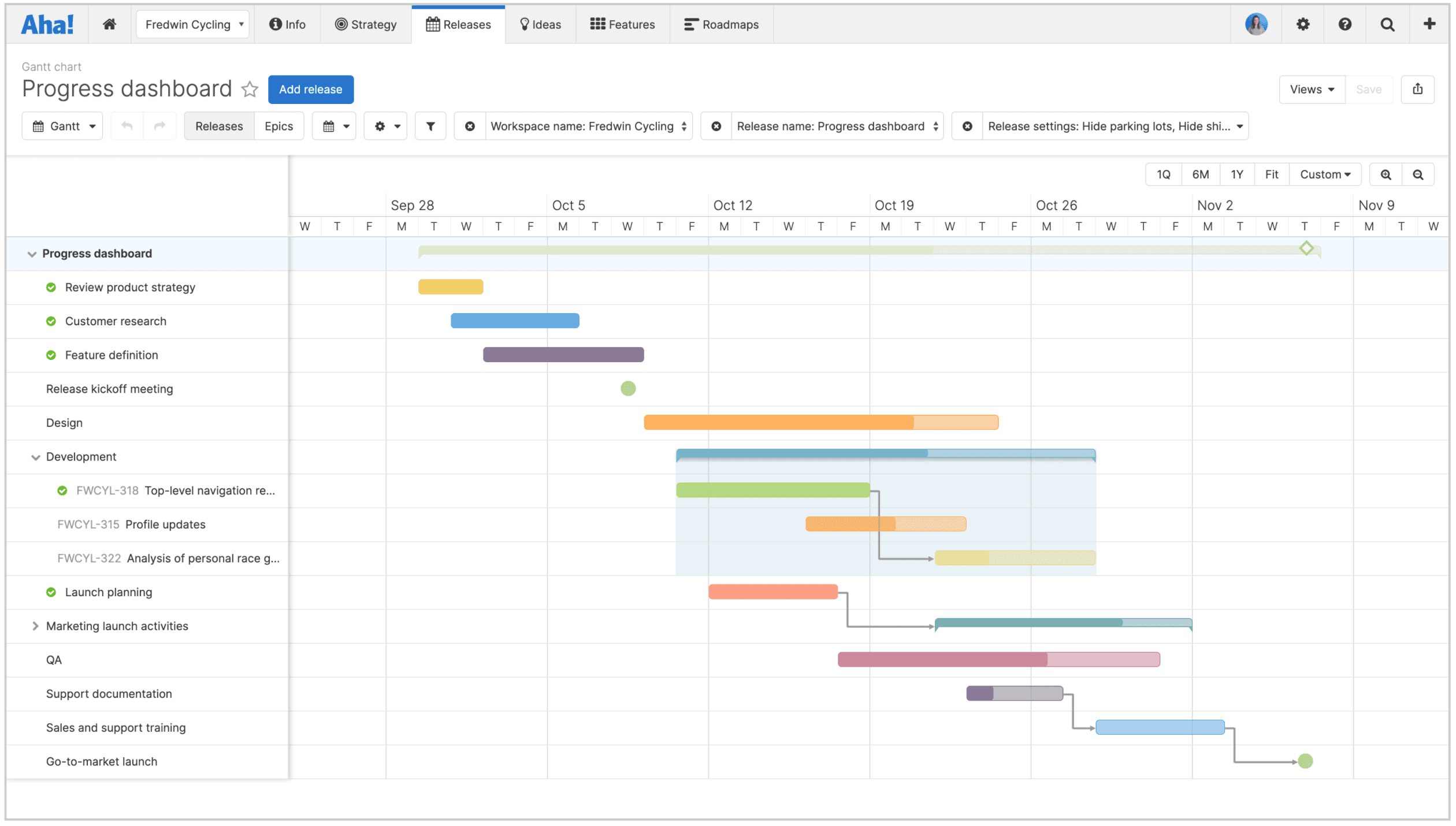Open the help question mark icon

(1345, 24)
